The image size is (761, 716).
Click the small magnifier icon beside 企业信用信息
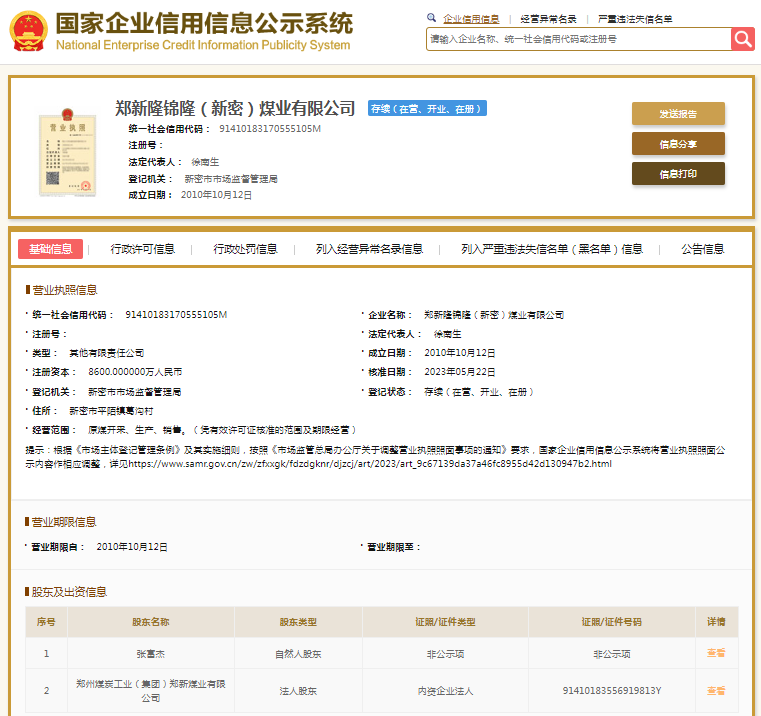pos(432,18)
